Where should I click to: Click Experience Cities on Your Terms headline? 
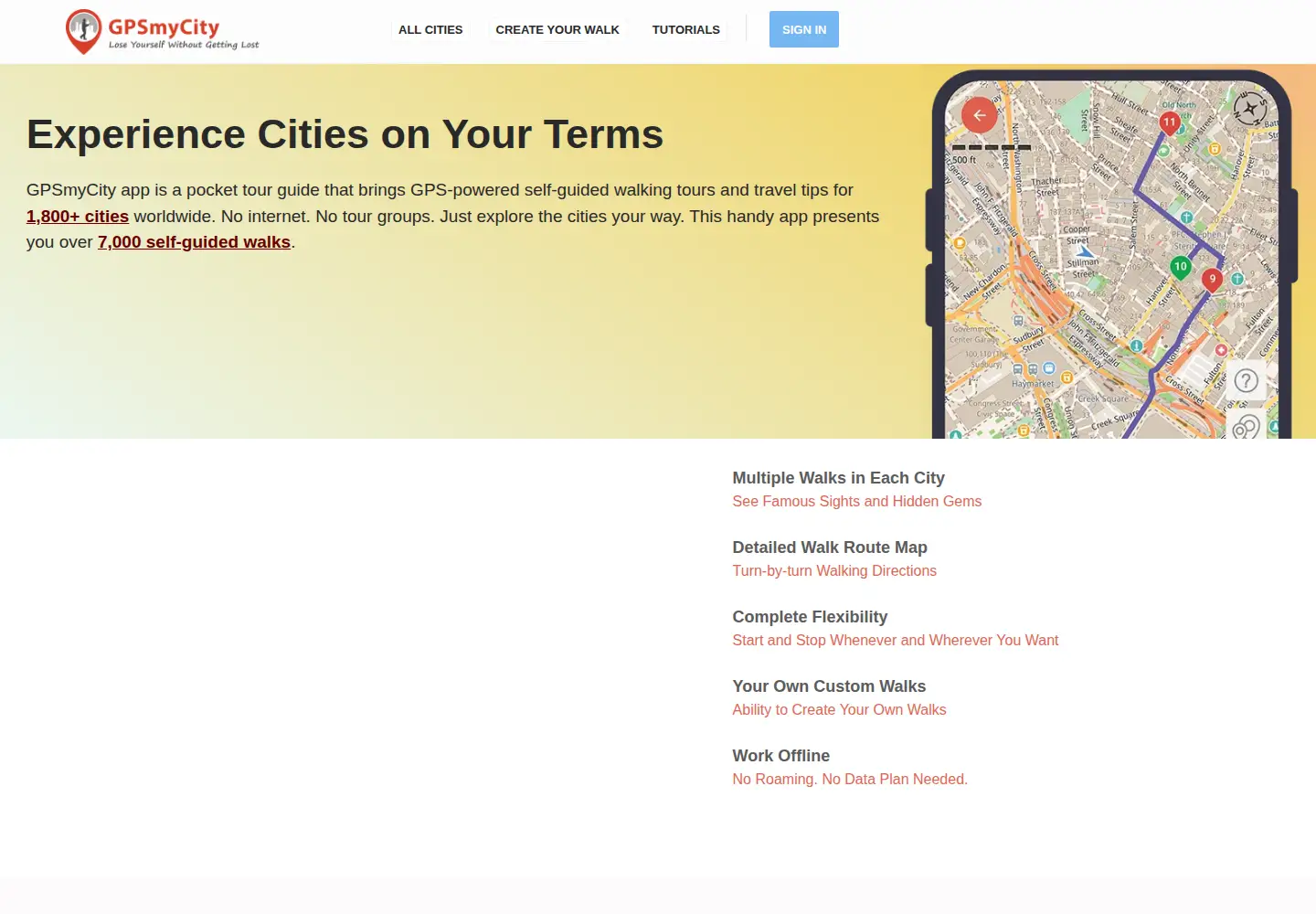click(345, 134)
